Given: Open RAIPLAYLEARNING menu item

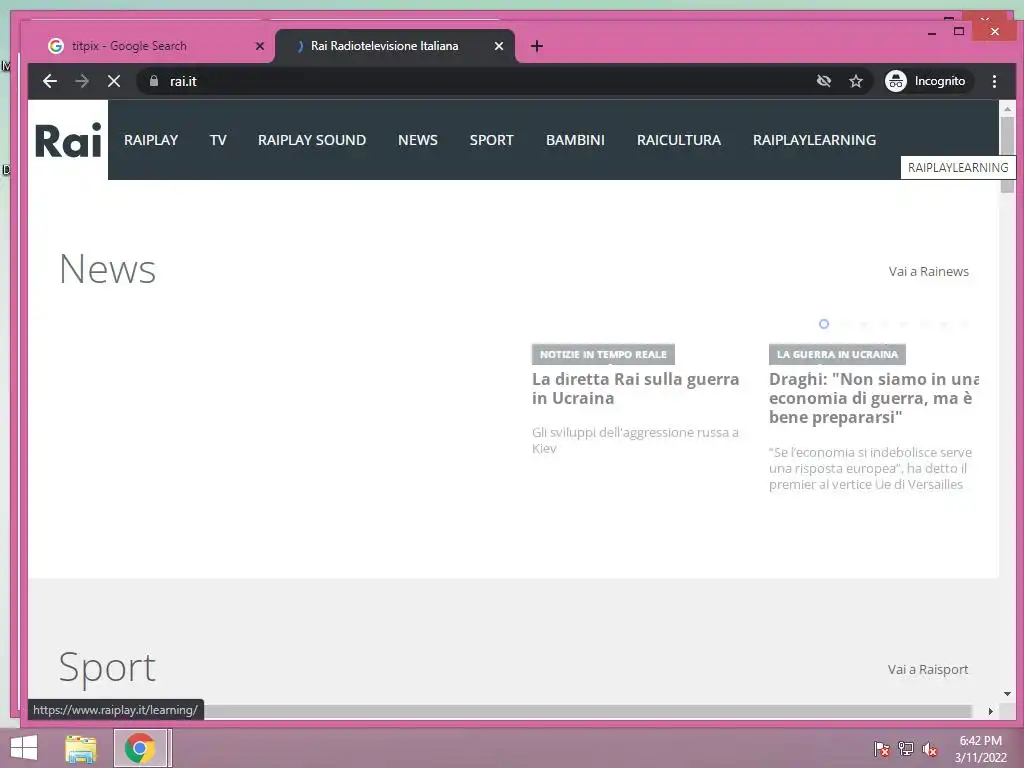Looking at the screenshot, I should (x=814, y=140).
